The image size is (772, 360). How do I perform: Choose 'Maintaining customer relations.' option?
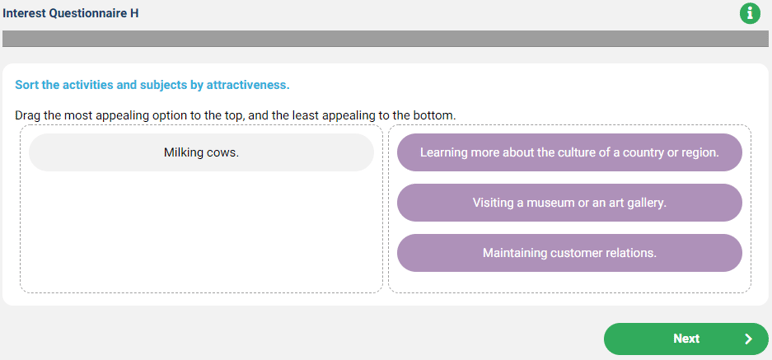coord(570,253)
